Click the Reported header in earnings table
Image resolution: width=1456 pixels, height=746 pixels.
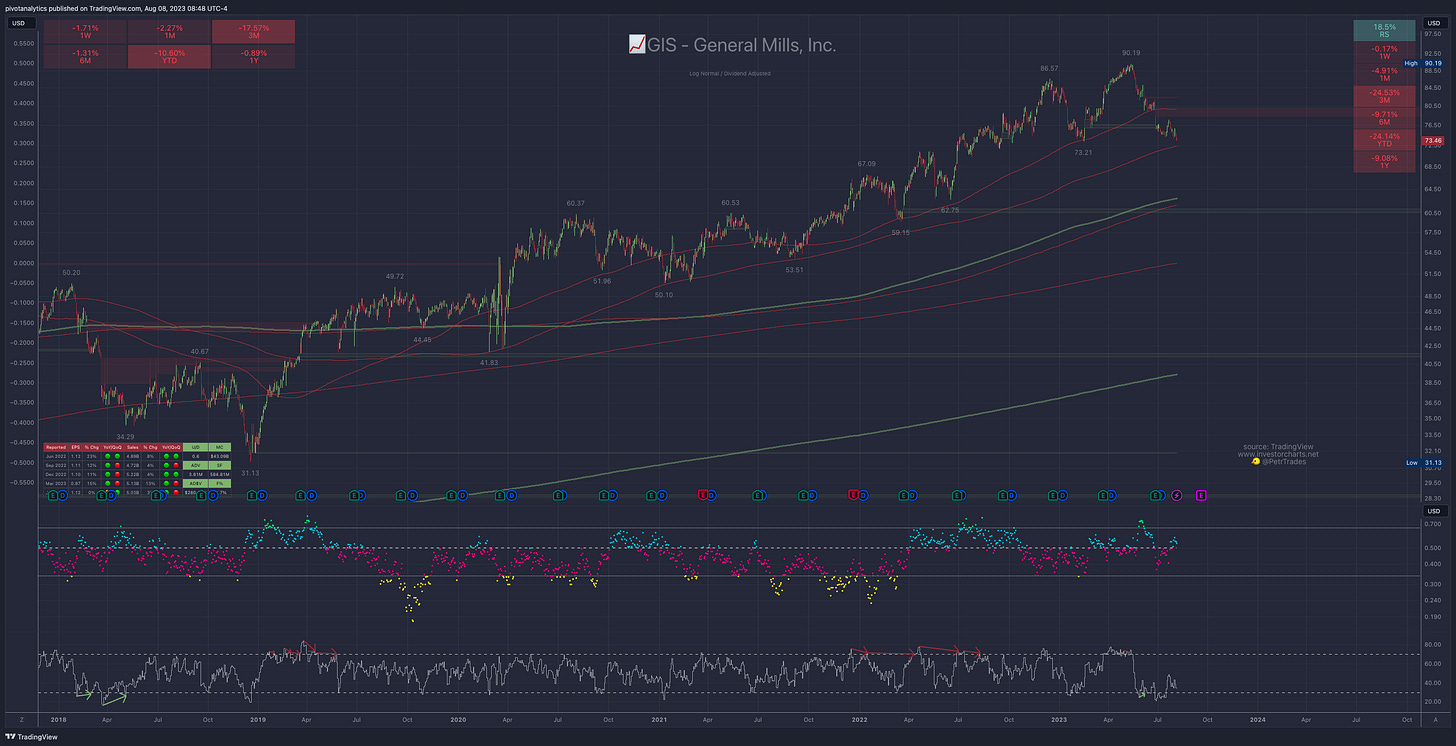(56, 447)
